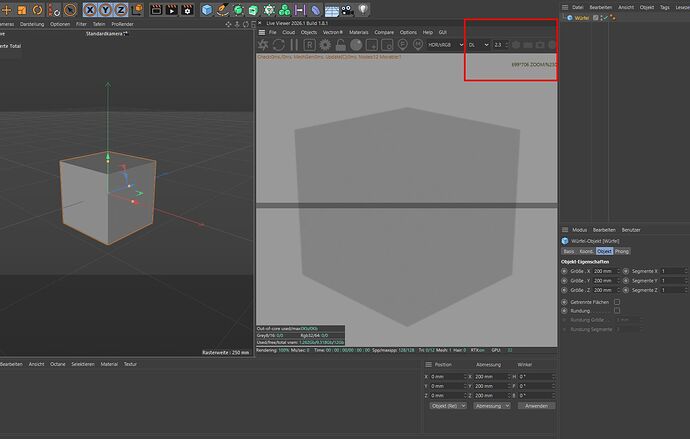Open the Octane settings gear icon
Image resolution: width=690 pixels, height=439 pixels.
point(325,45)
